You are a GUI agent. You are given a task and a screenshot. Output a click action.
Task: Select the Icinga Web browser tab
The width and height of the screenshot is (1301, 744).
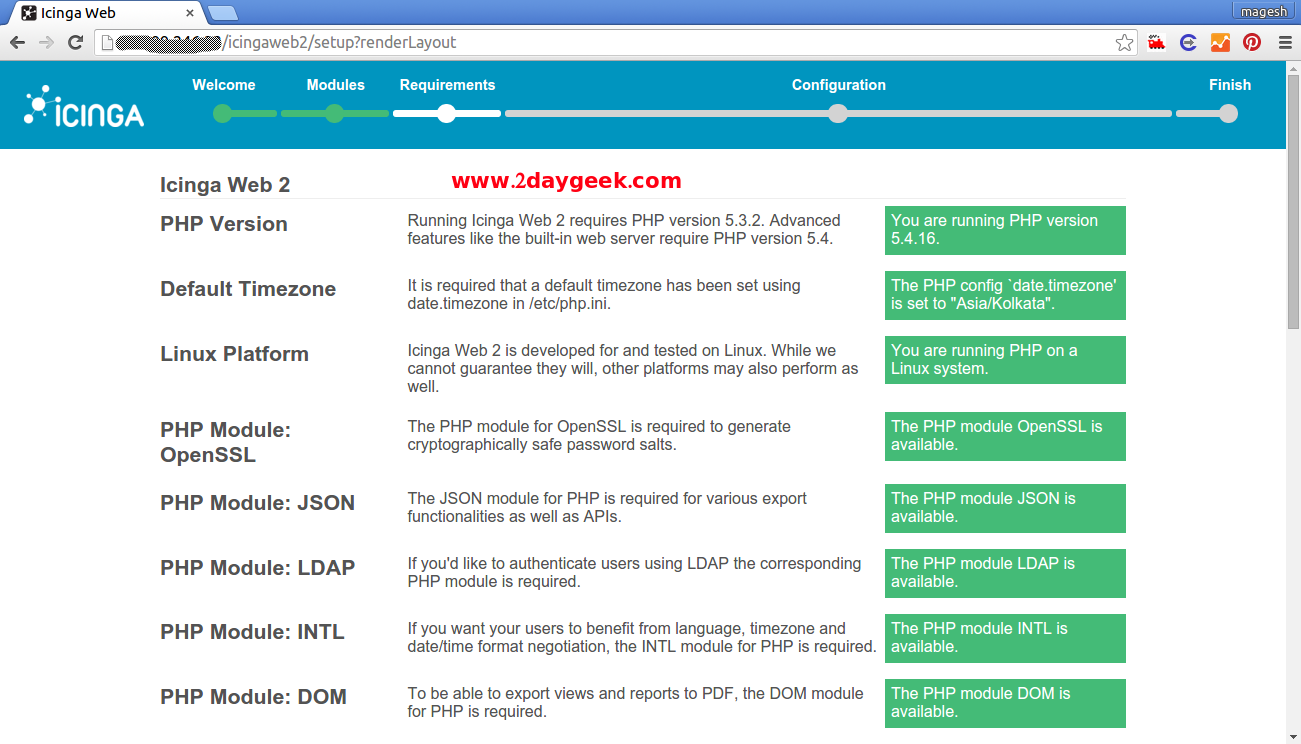coord(104,13)
